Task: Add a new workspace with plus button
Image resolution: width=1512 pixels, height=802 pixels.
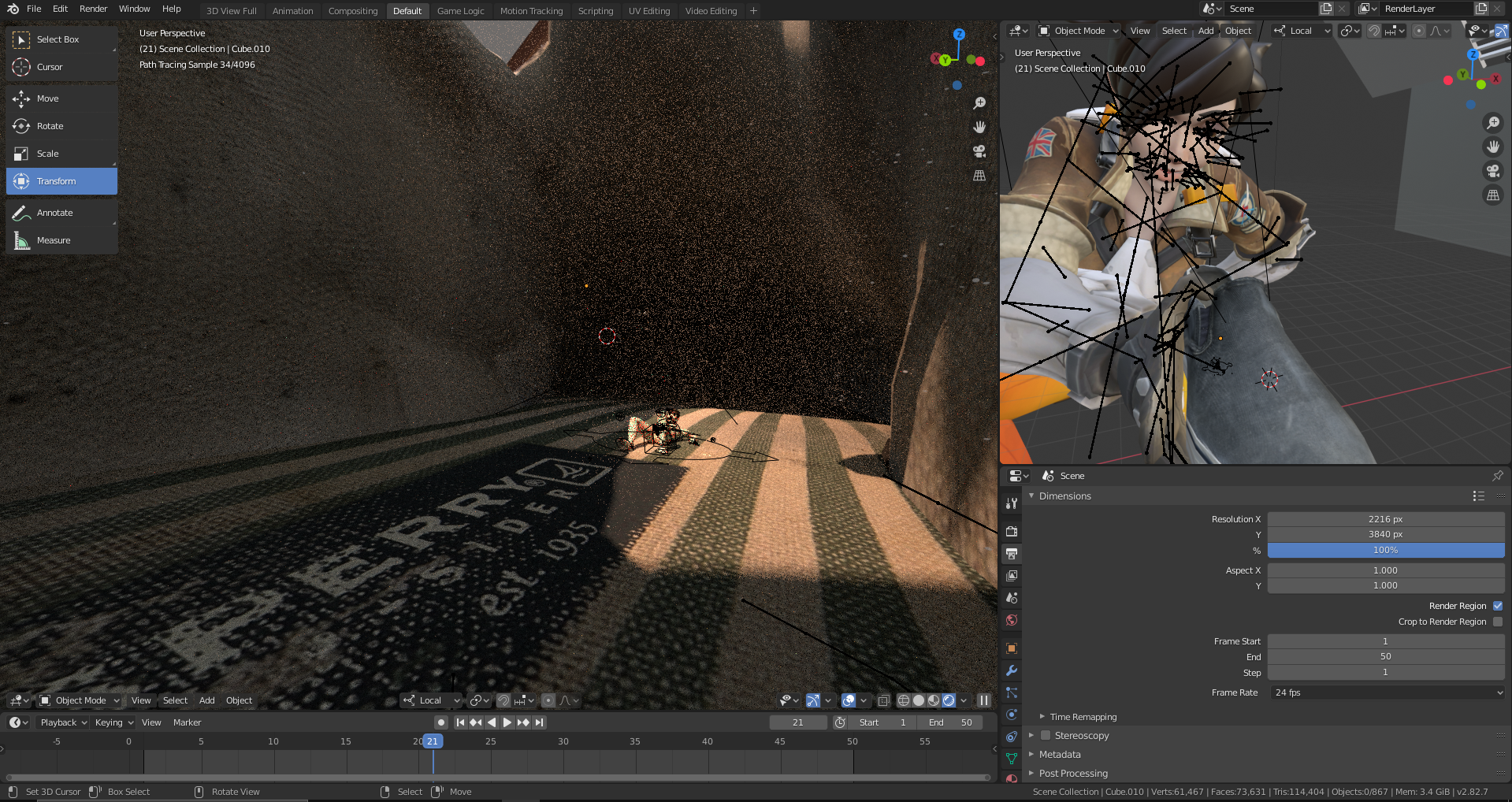Action: click(x=753, y=11)
